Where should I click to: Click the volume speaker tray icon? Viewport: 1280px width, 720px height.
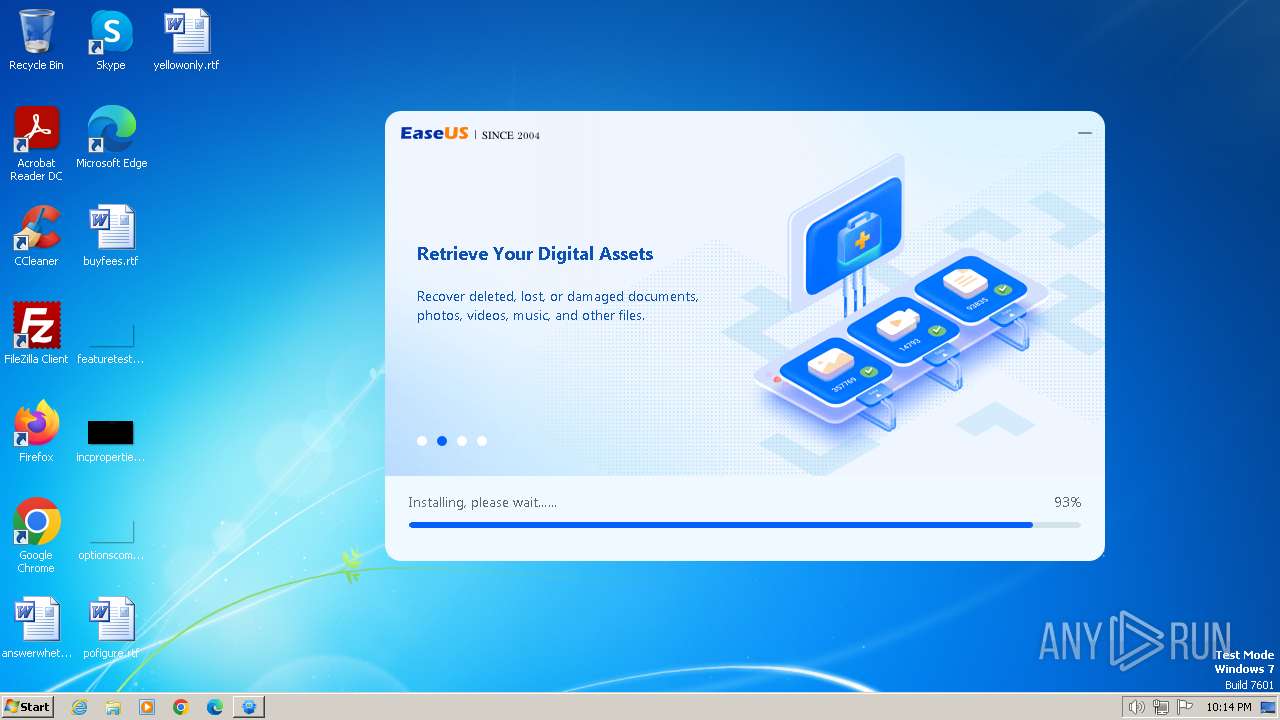click(x=1136, y=707)
